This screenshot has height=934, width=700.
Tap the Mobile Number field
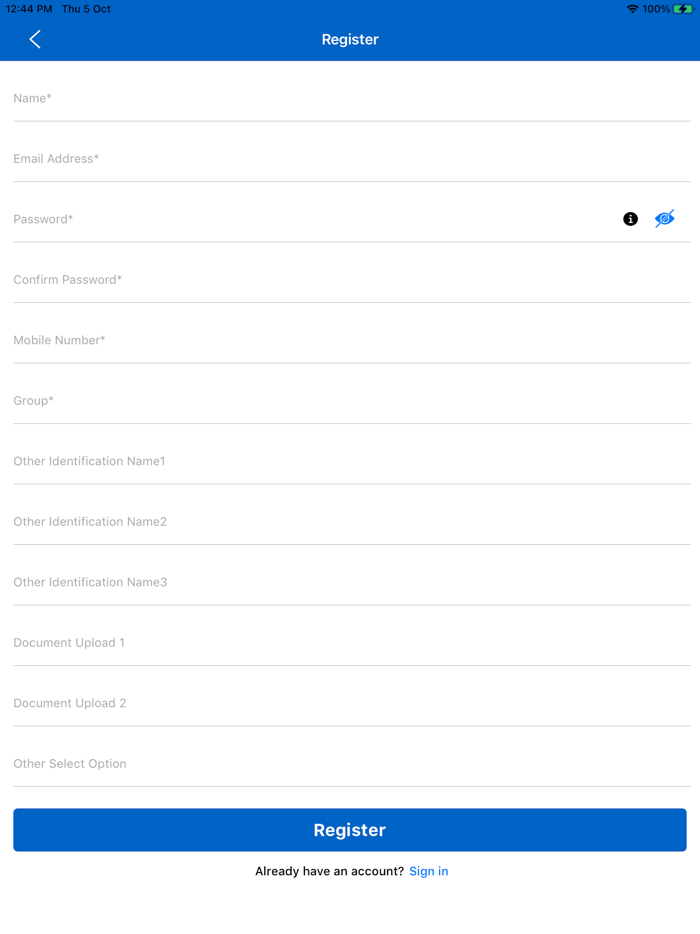pos(351,340)
